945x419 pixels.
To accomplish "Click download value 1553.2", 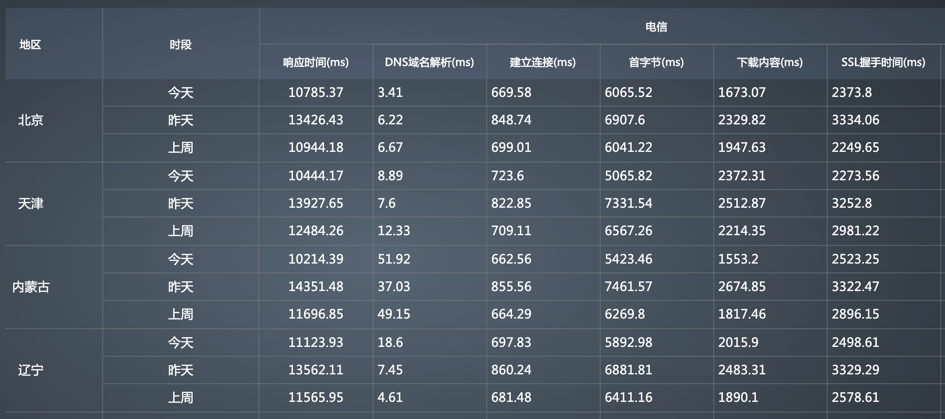I will (738, 259).
